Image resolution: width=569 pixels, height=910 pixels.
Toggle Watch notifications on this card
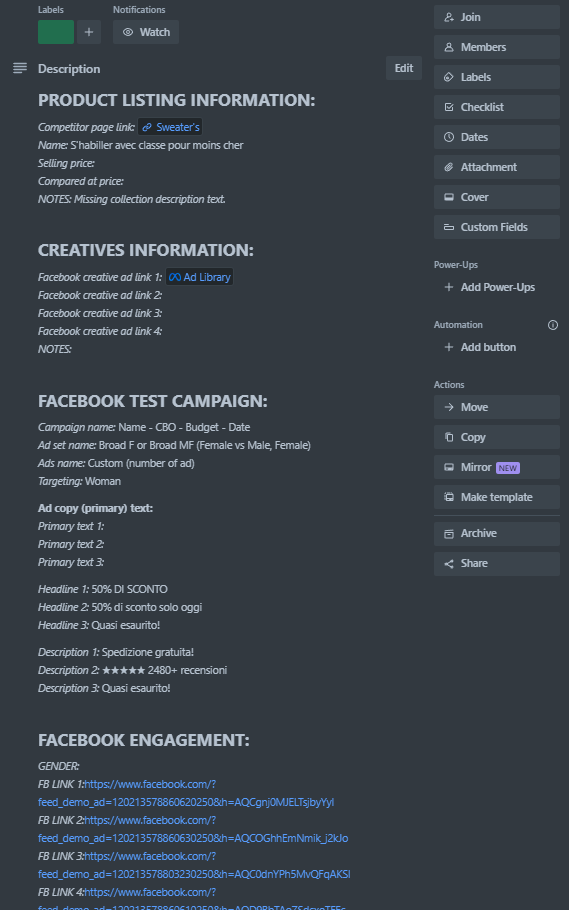click(x=146, y=32)
